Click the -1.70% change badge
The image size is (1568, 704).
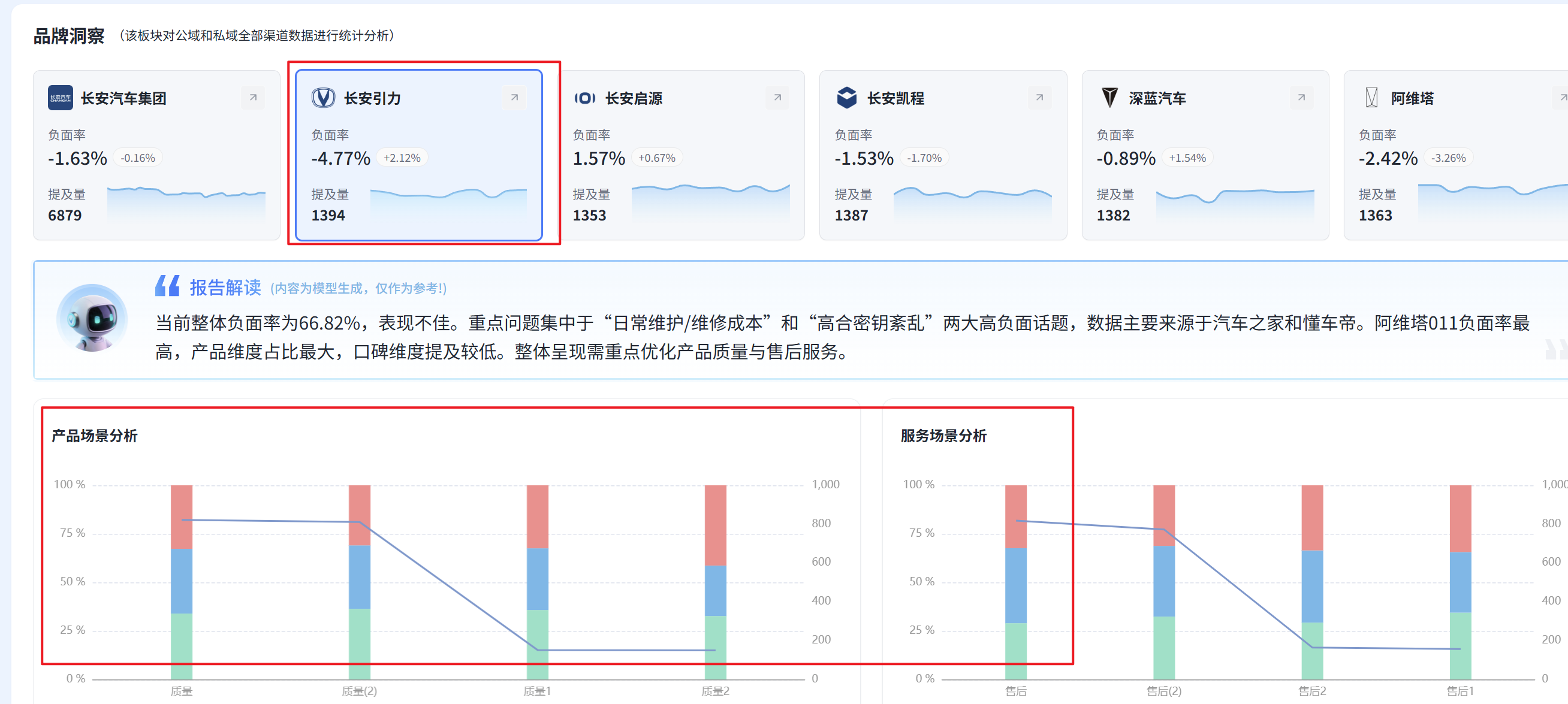coord(924,158)
